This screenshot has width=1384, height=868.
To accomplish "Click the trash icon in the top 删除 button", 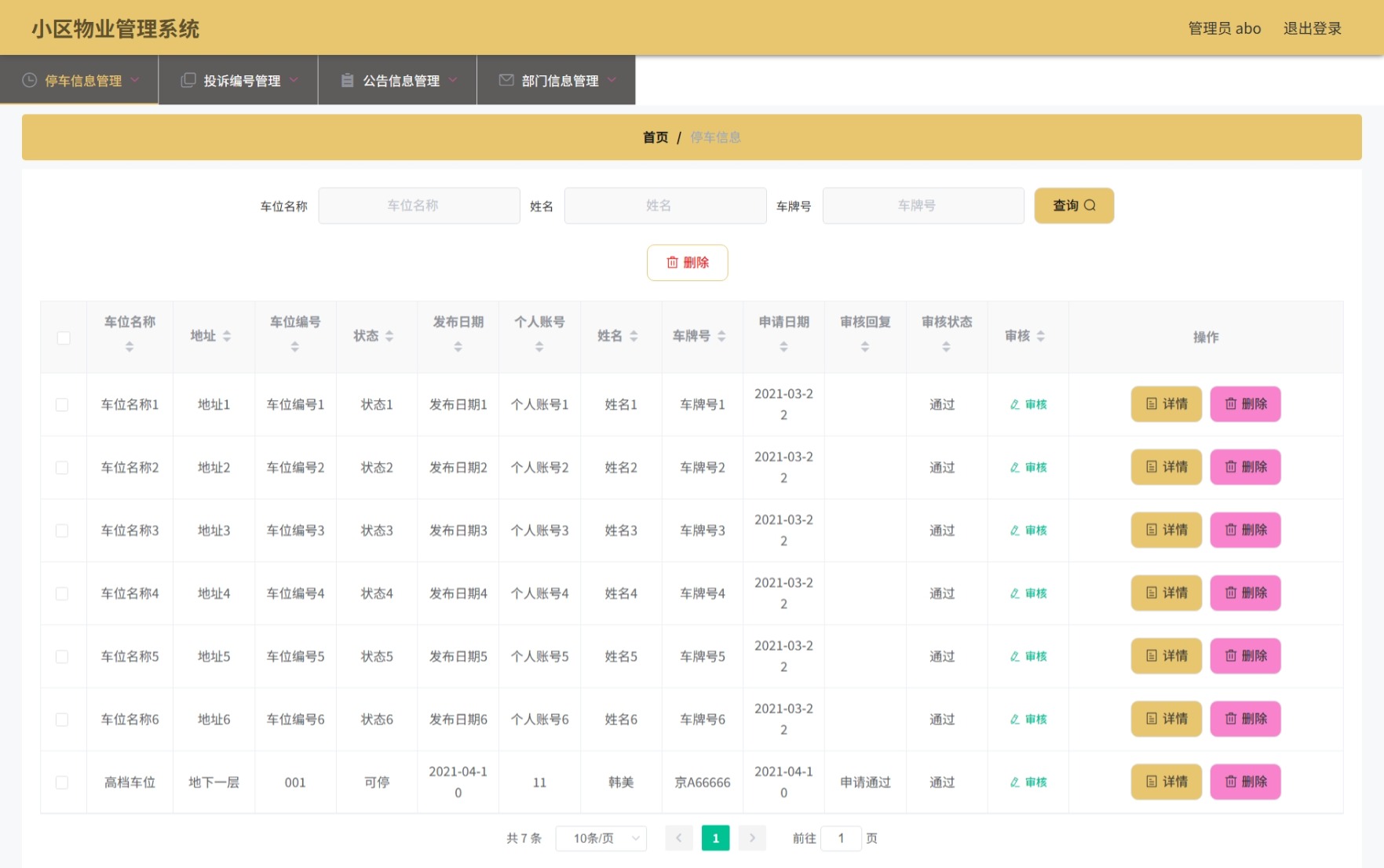I will 672,262.
